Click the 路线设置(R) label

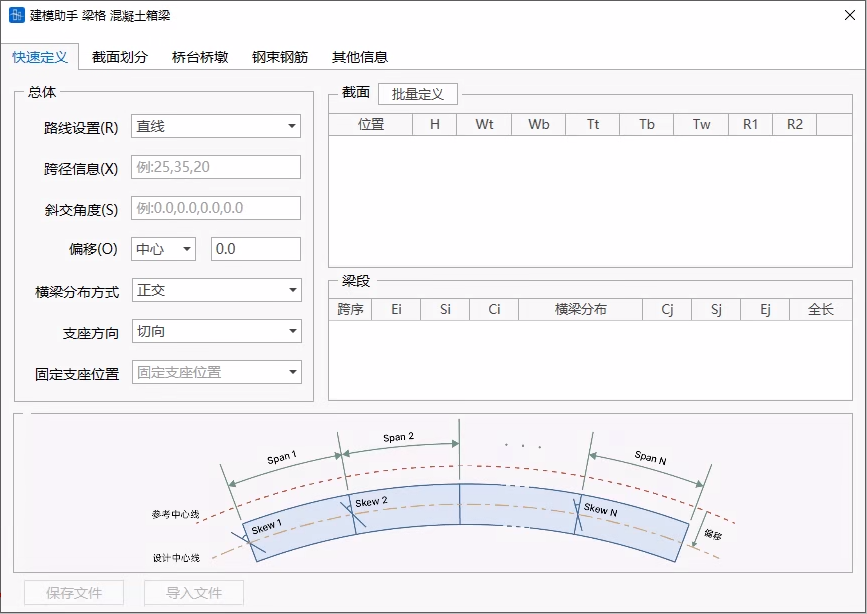click(x=81, y=128)
